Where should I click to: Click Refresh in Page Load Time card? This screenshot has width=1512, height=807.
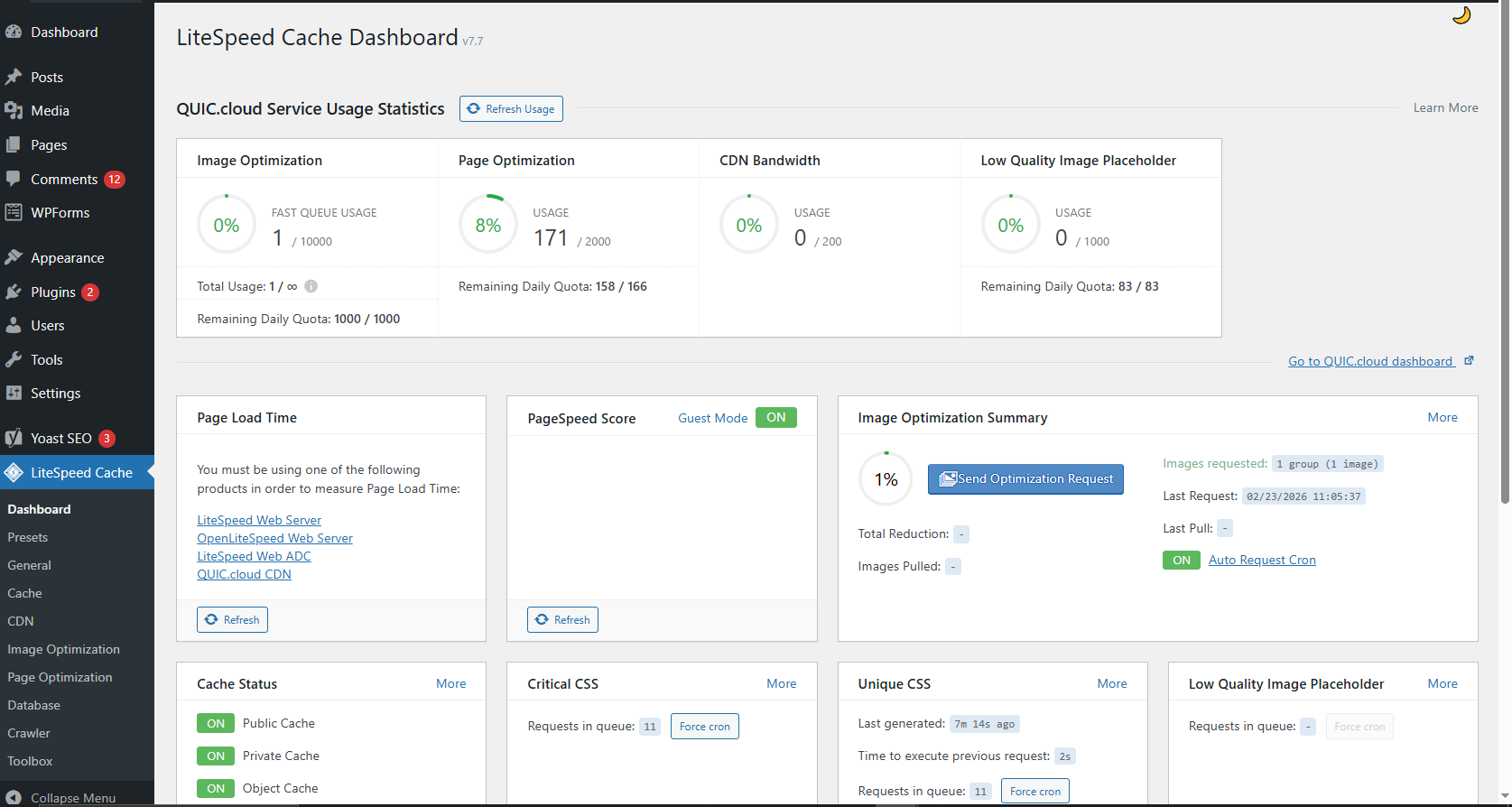[x=232, y=619]
